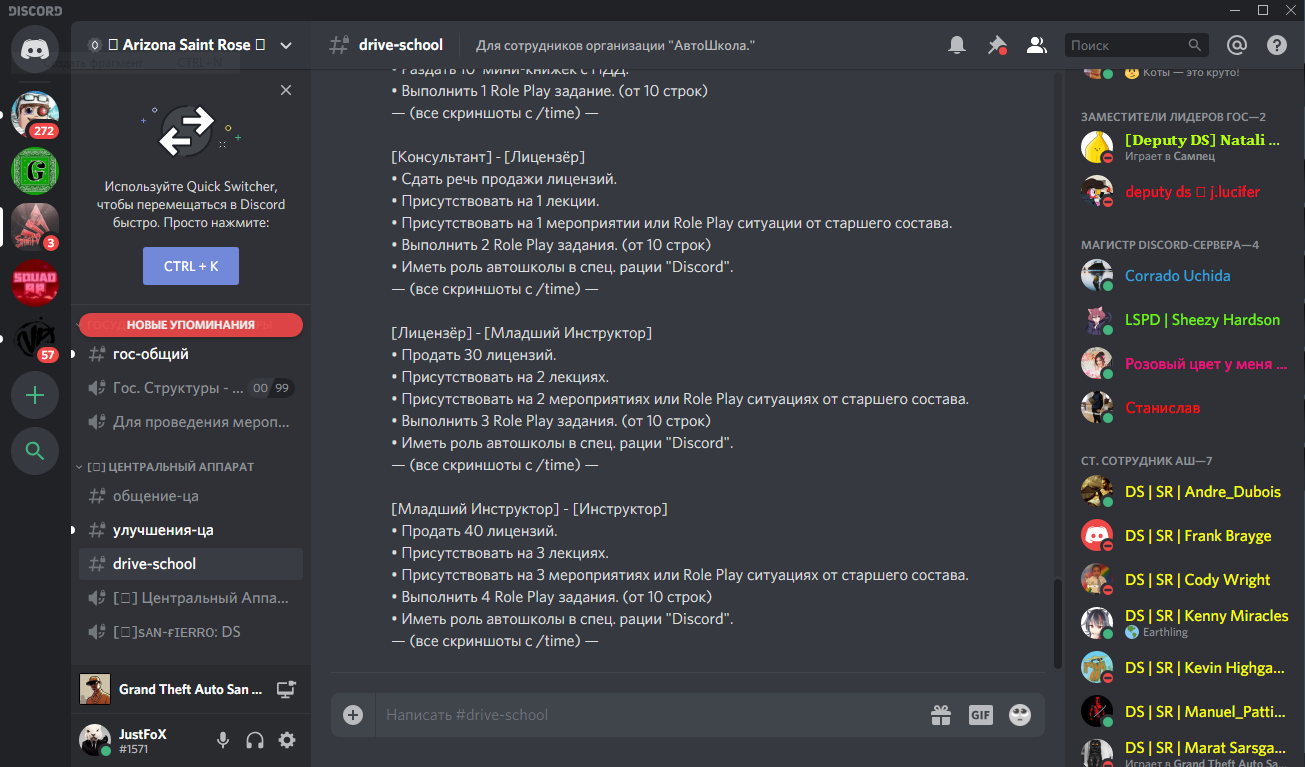Viewport: 1305px width, 767px height.
Task: Open the GIF picker
Action: click(x=980, y=715)
